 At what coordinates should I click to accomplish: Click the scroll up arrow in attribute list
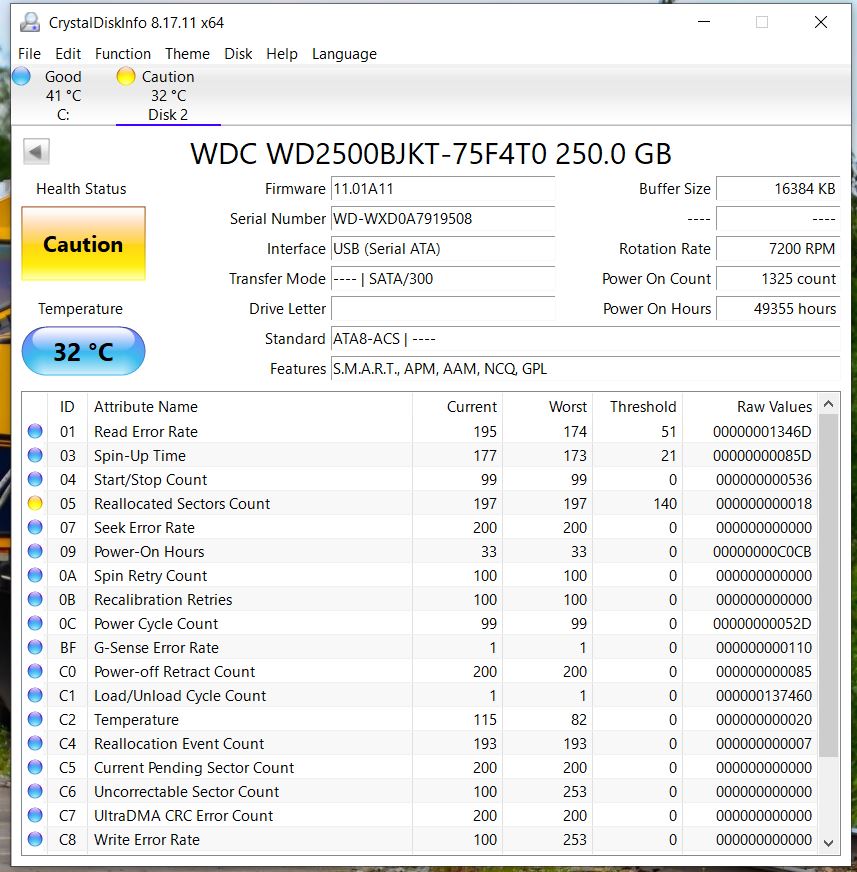pyautogui.click(x=829, y=405)
